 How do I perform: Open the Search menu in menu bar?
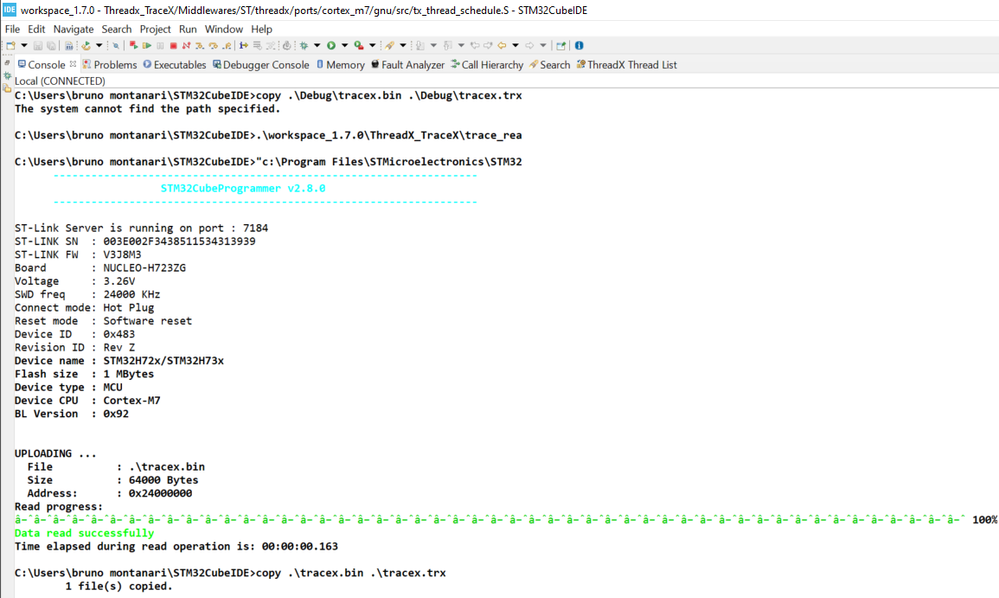coord(117,29)
